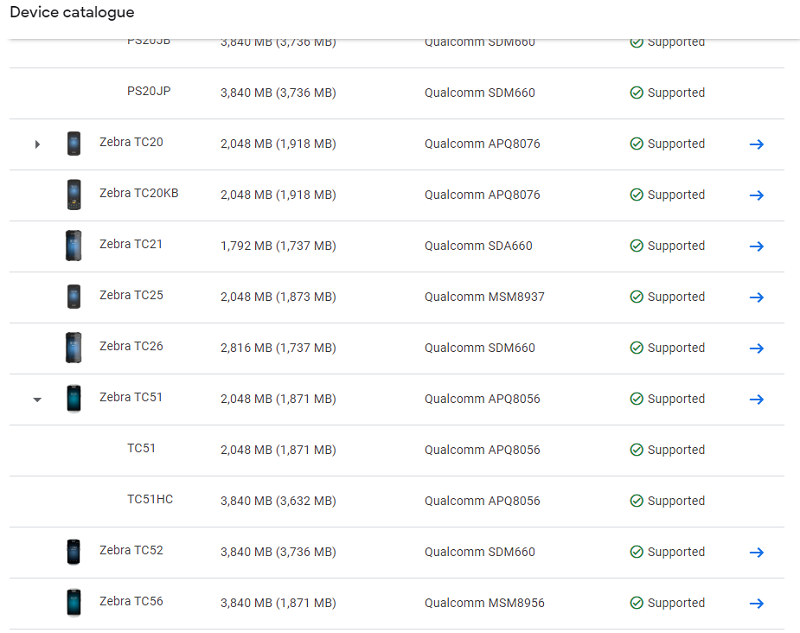Click the 2,816 MB (1,737 MB) RAM value
This screenshot has width=800, height=633.
tap(278, 348)
